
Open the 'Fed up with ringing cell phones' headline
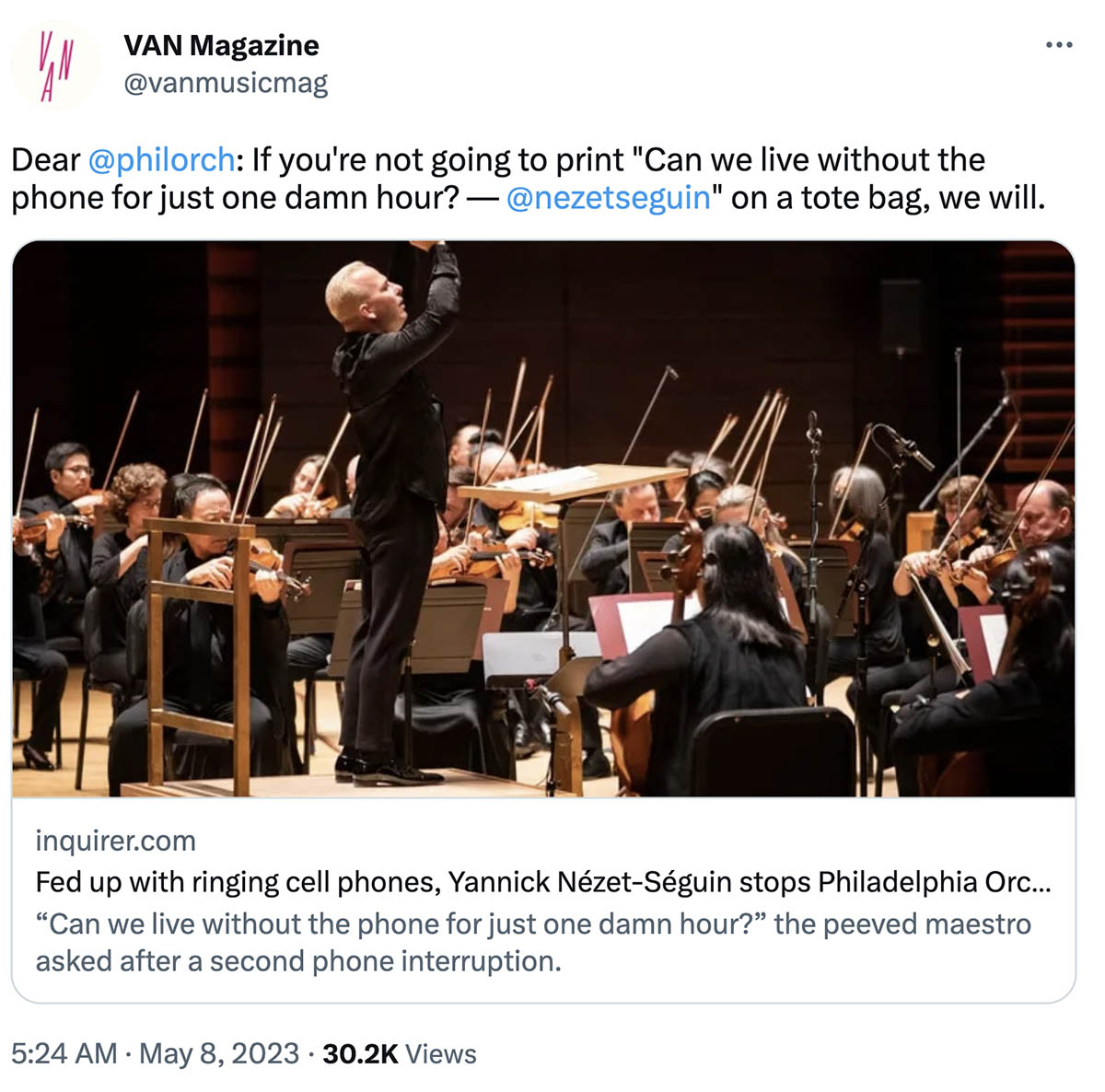(543, 882)
